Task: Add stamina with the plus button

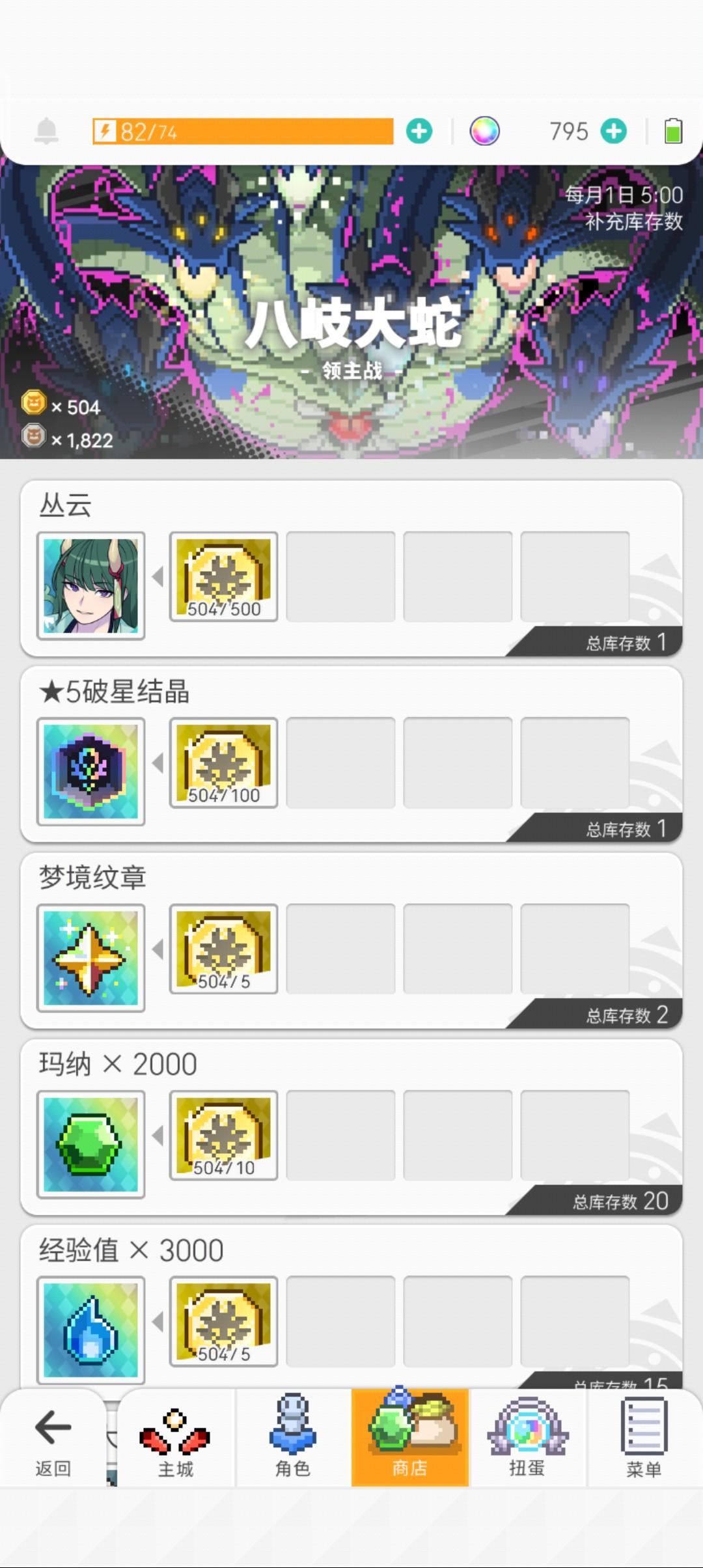Action: coord(419,132)
